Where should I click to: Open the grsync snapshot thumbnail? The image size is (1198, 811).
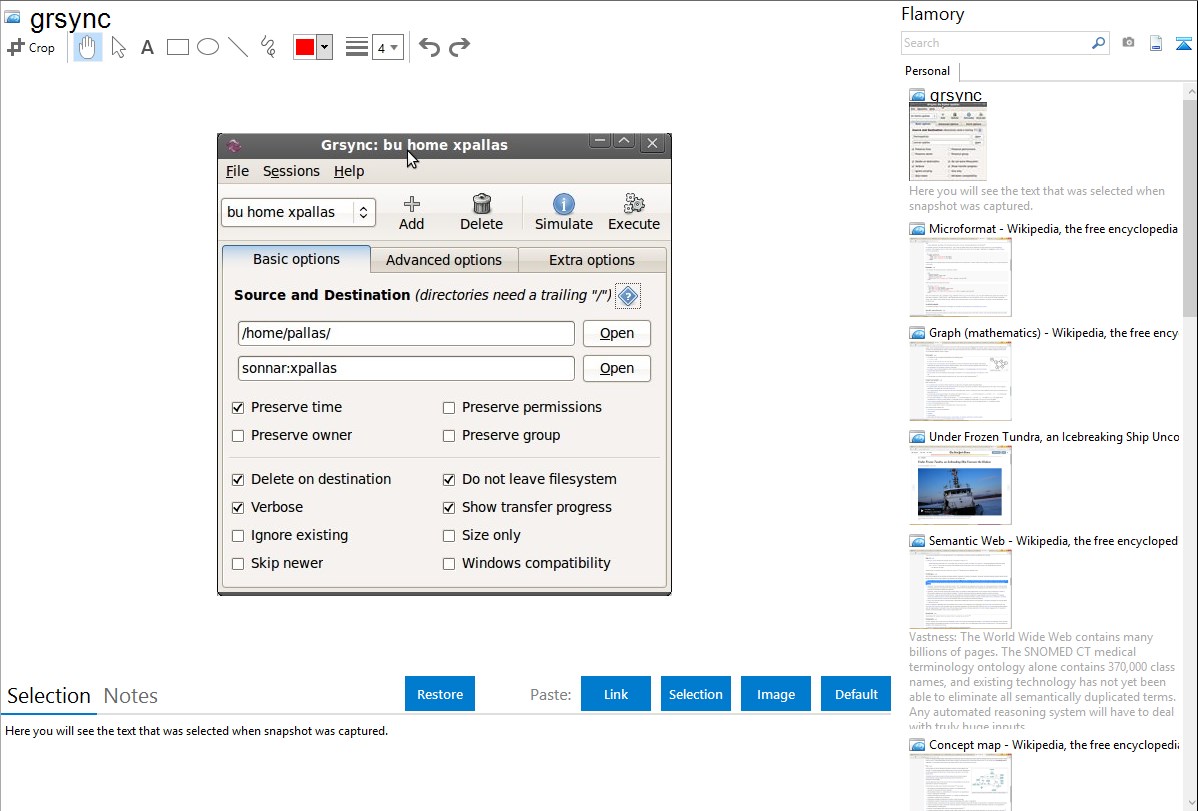[x=947, y=142]
